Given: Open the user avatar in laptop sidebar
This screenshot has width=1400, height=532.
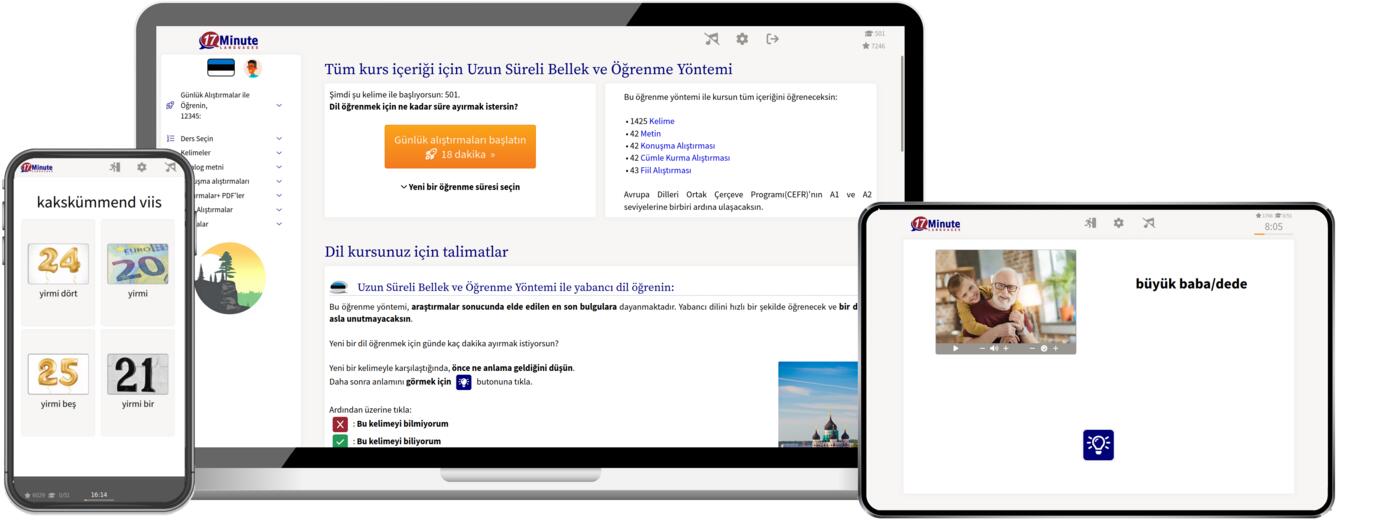Looking at the screenshot, I should click(x=252, y=68).
